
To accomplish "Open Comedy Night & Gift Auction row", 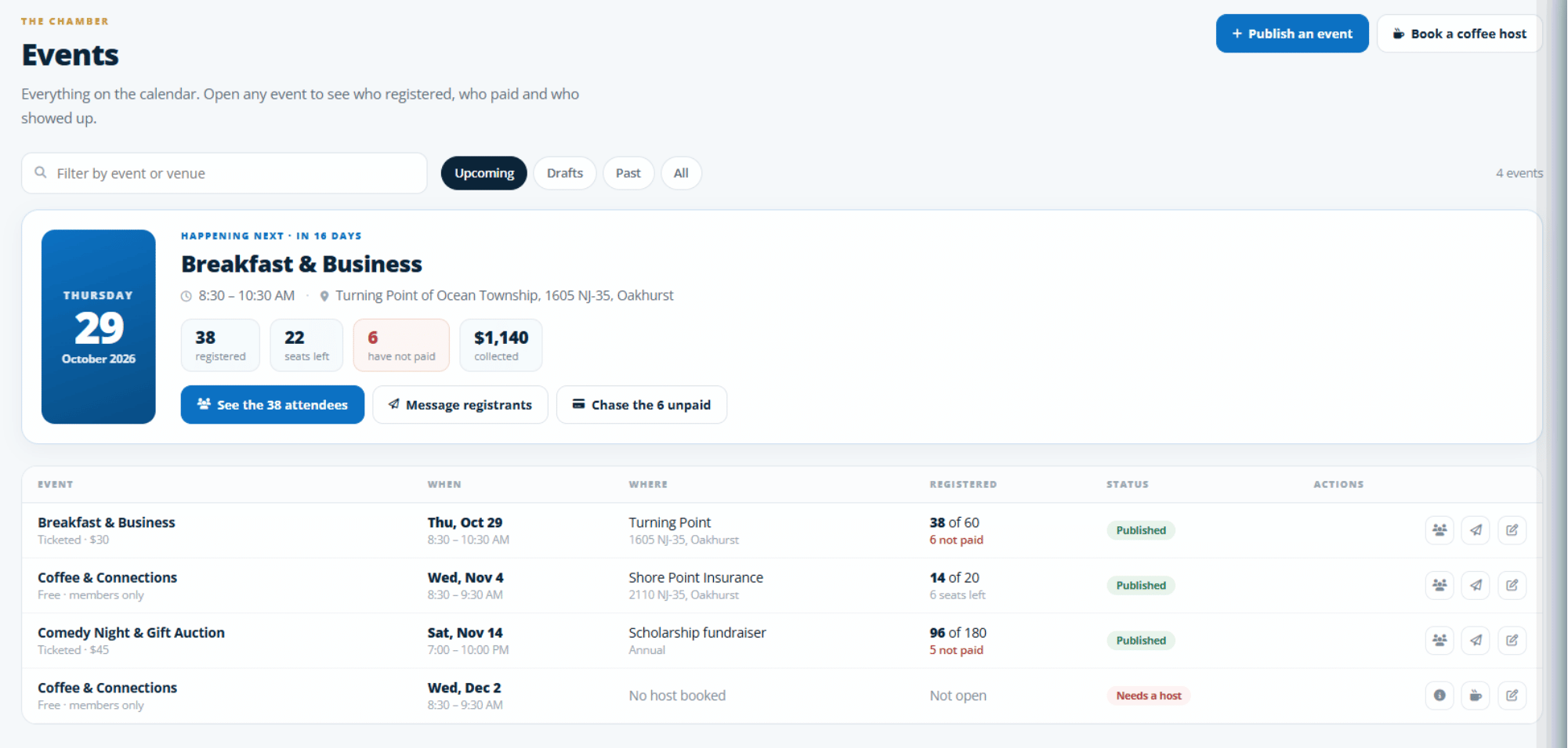I will (781, 641).
